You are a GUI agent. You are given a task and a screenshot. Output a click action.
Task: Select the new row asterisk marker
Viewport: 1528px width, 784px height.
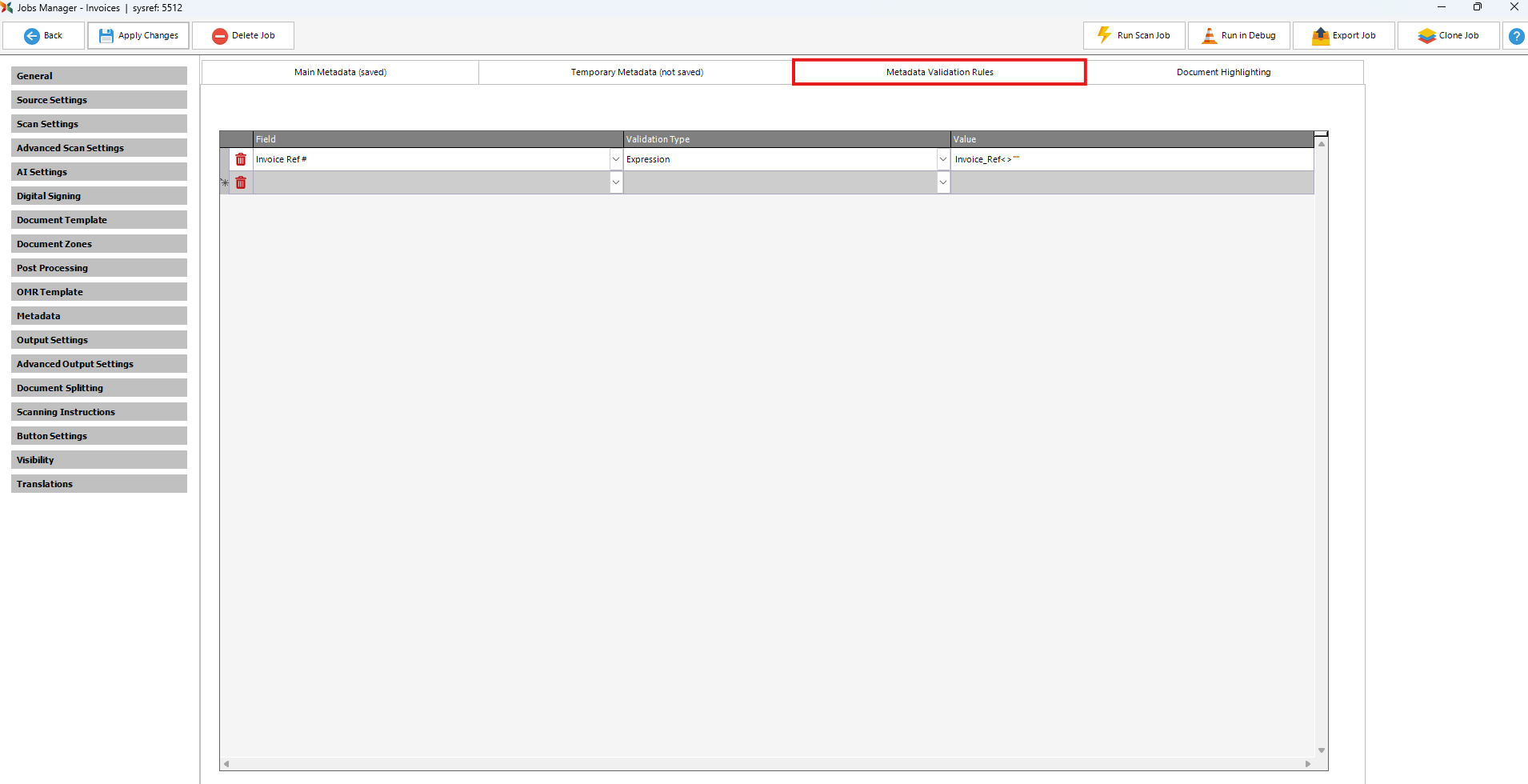[x=225, y=182]
